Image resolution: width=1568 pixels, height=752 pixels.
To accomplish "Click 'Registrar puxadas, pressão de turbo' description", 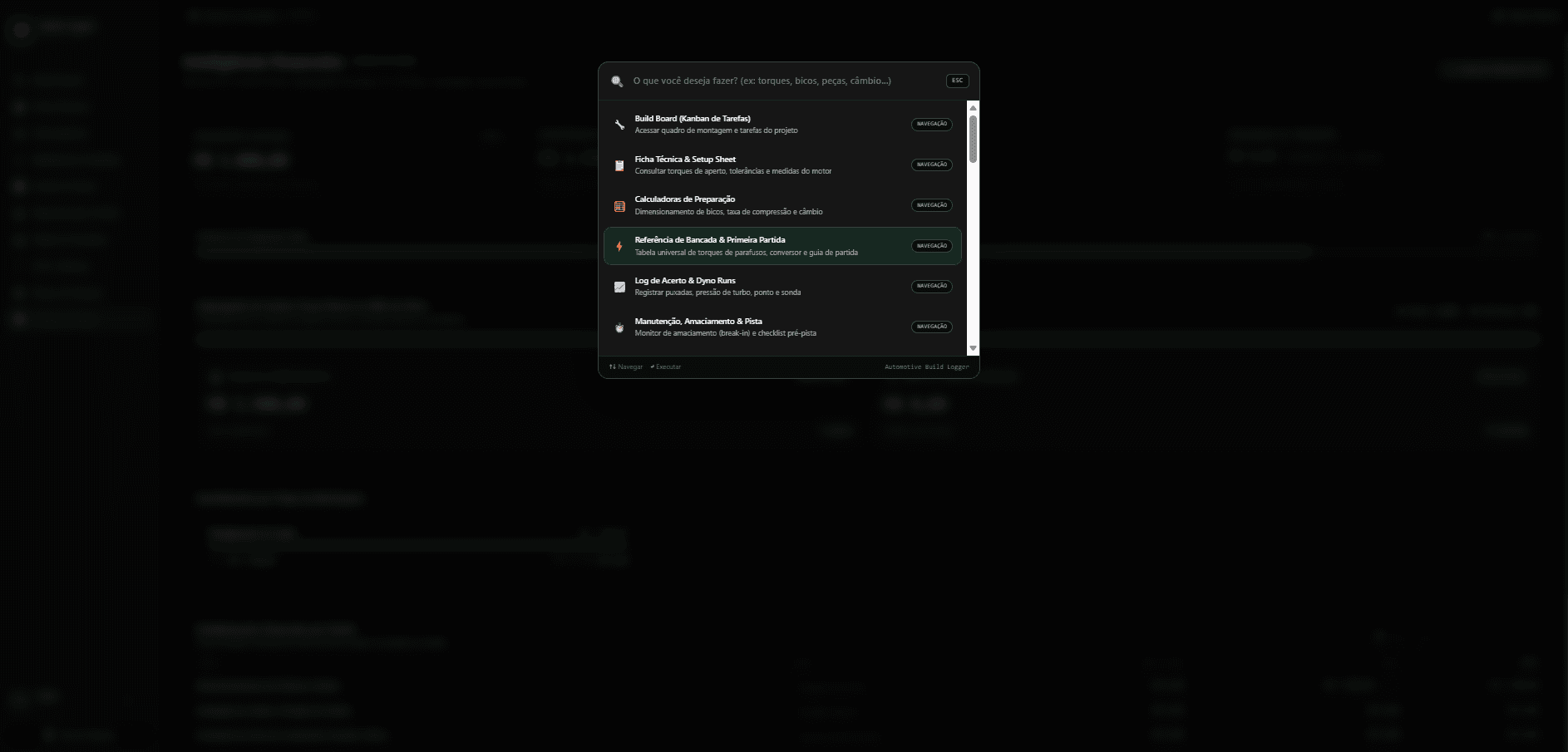I will coord(717,292).
